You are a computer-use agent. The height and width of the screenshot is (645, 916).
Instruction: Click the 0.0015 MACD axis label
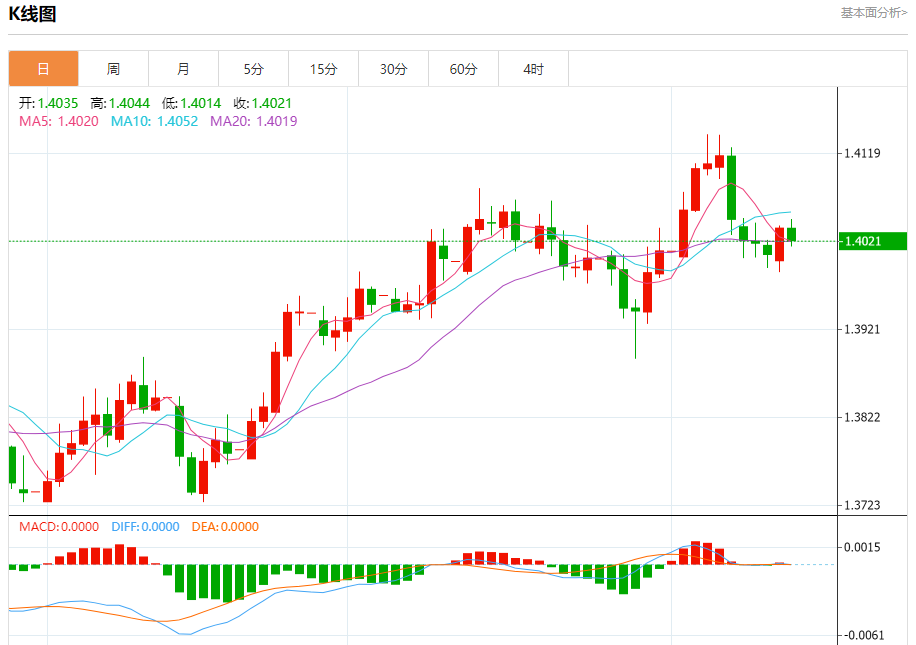click(862, 547)
